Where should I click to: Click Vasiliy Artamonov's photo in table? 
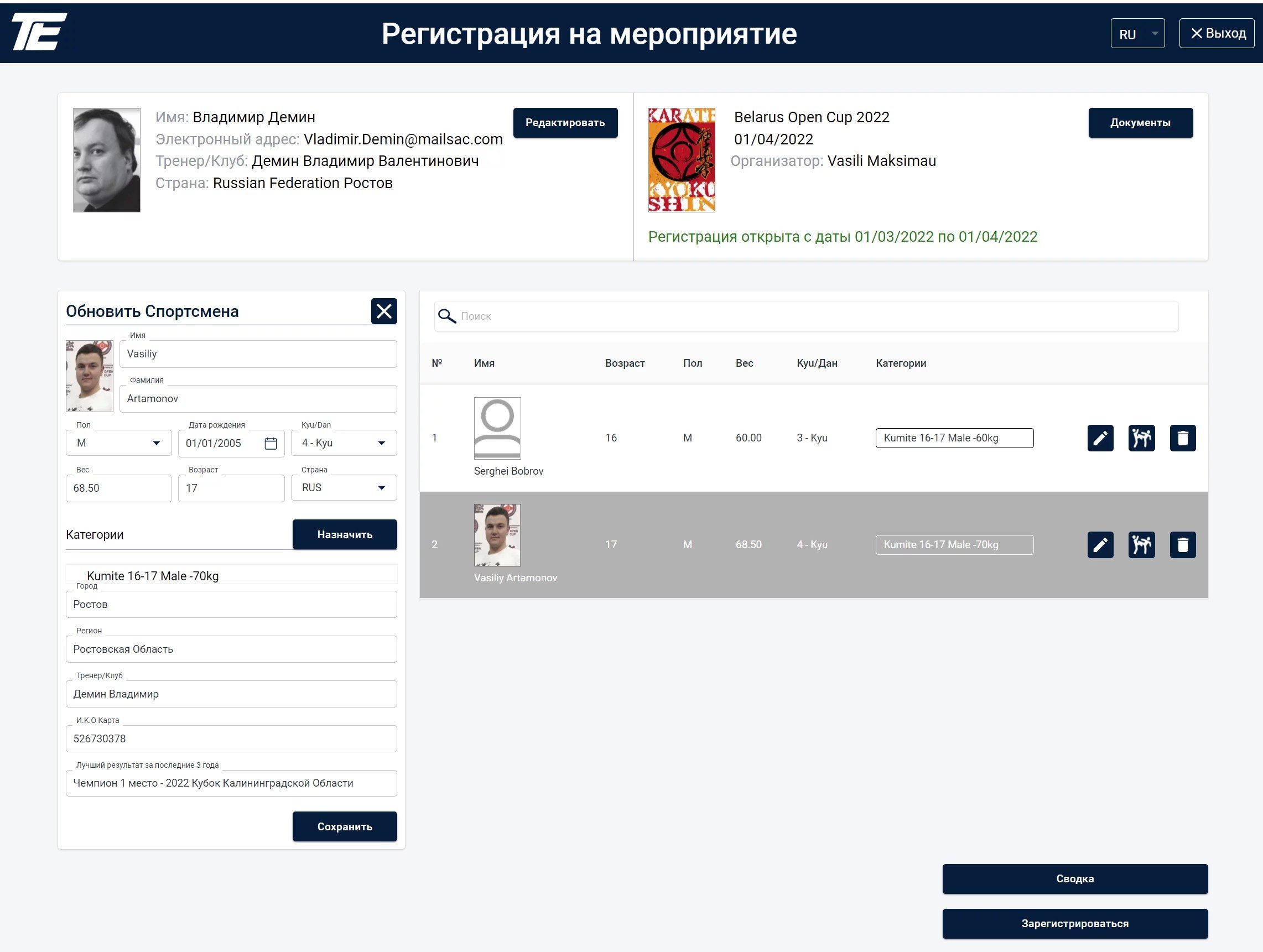(x=497, y=535)
